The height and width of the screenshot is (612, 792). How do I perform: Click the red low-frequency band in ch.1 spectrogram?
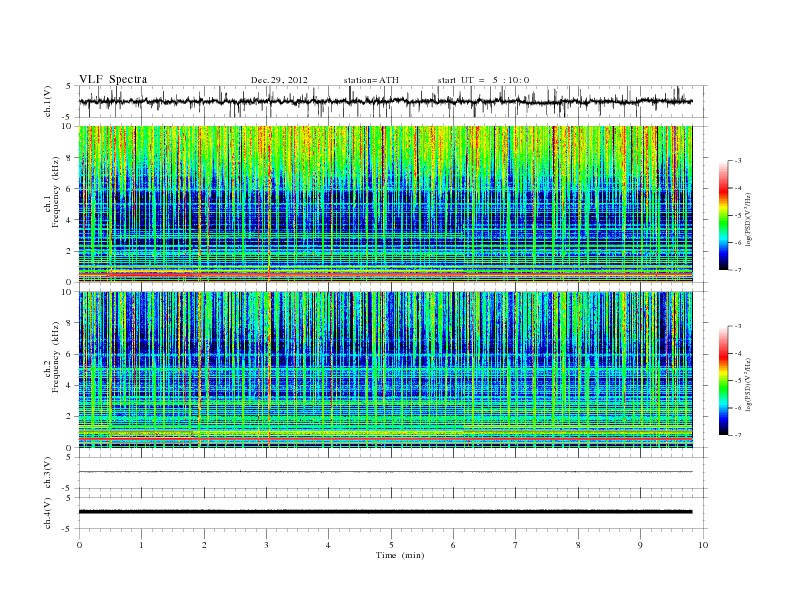tap(385, 274)
